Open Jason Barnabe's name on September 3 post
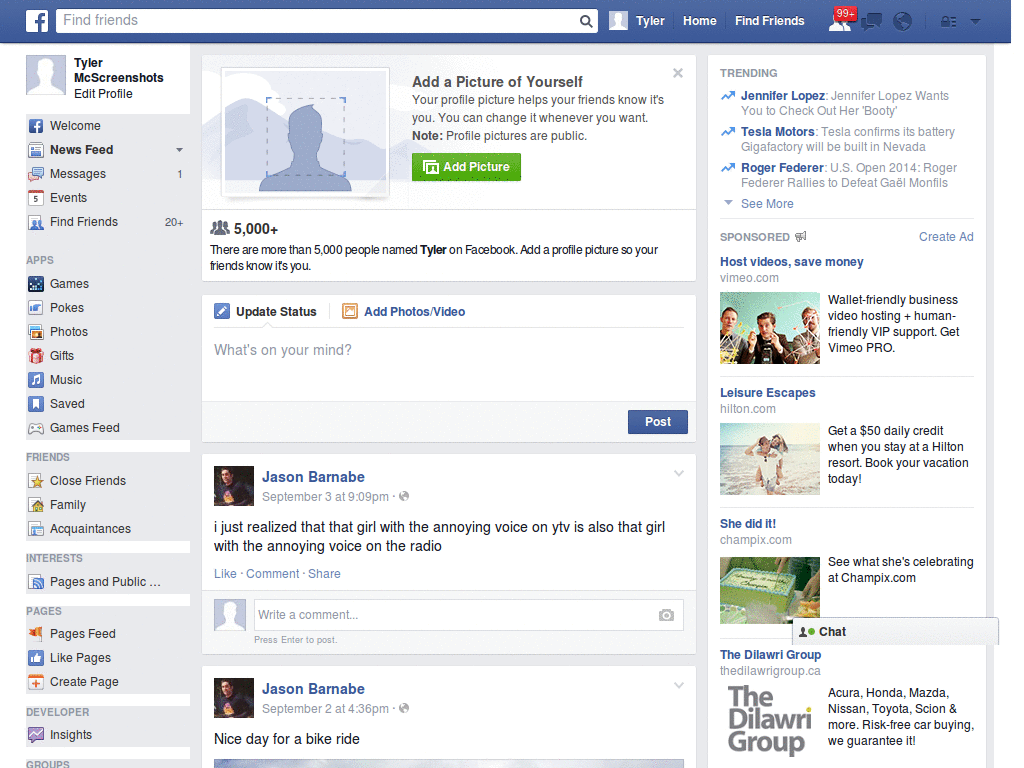This screenshot has width=1024, height=768. click(x=313, y=477)
